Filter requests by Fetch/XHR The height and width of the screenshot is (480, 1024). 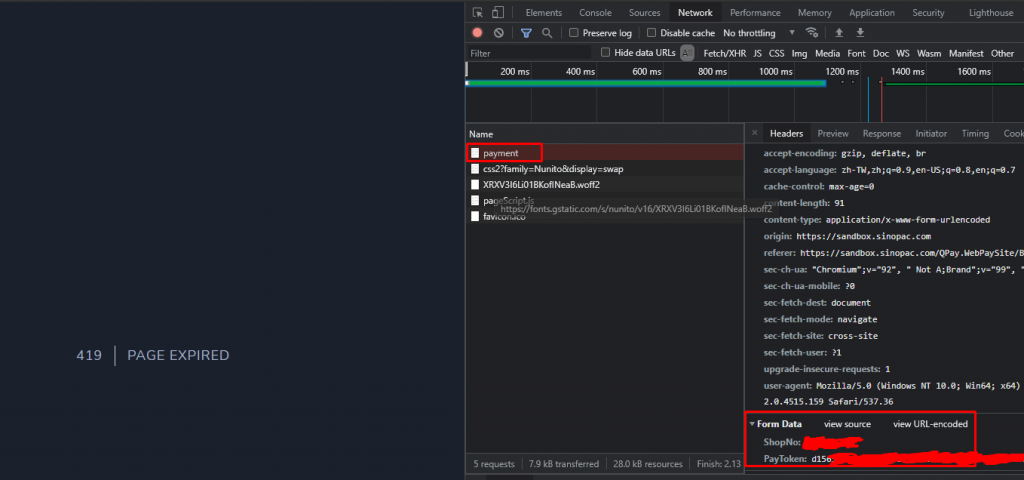point(724,54)
